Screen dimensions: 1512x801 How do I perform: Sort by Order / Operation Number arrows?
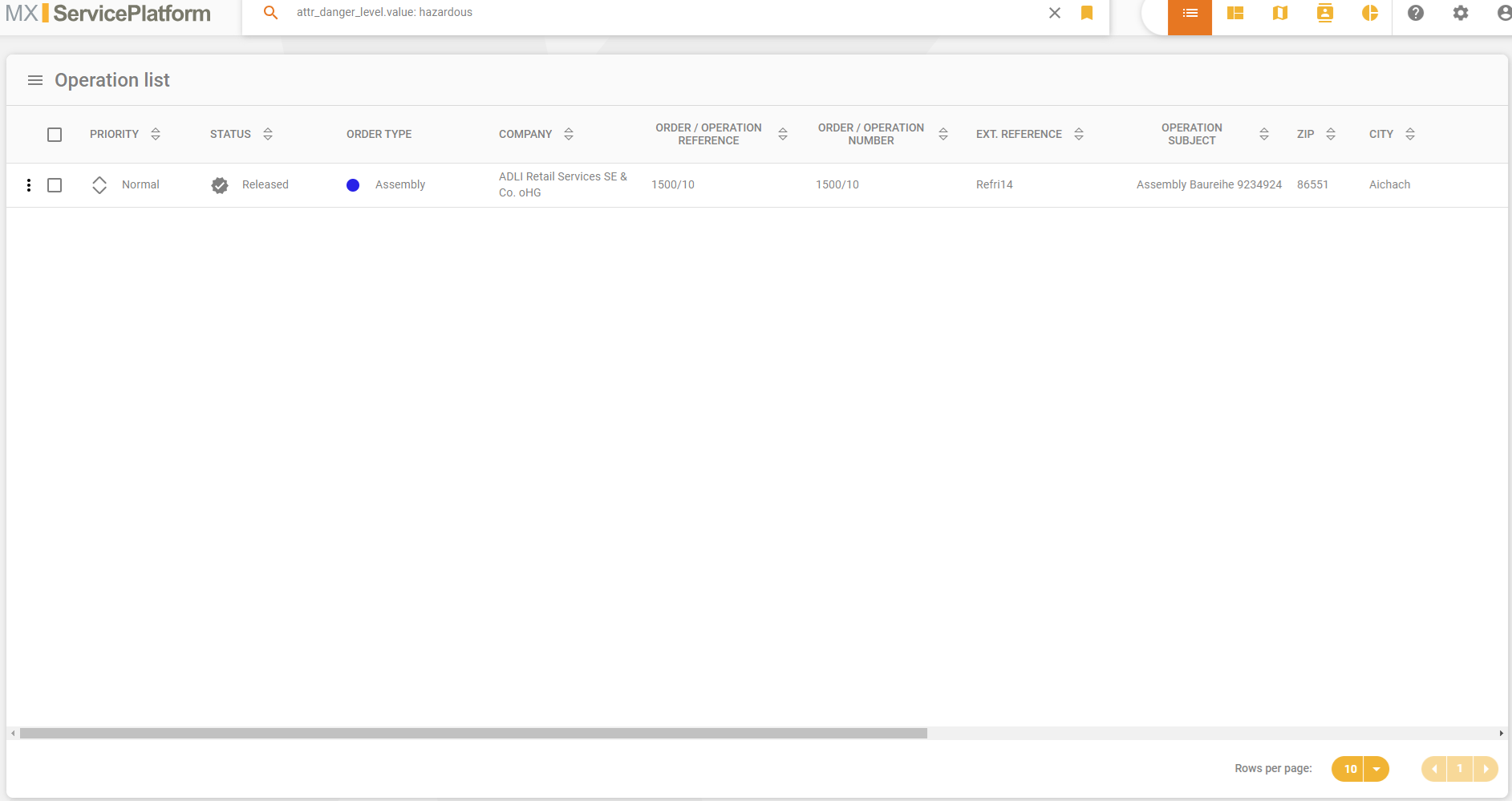click(x=943, y=134)
